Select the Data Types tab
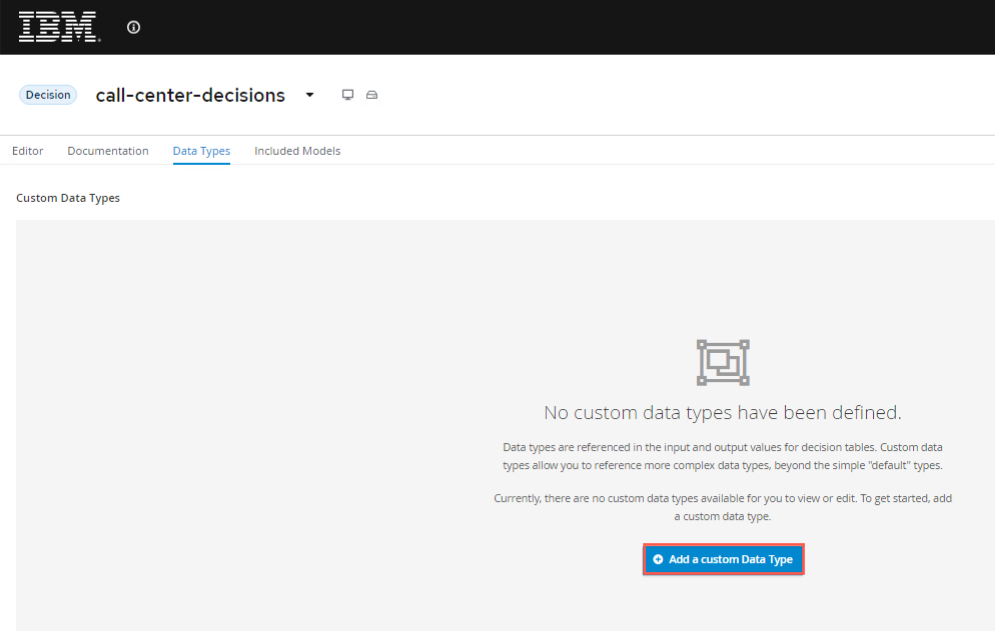The image size is (995, 631). pos(201,151)
